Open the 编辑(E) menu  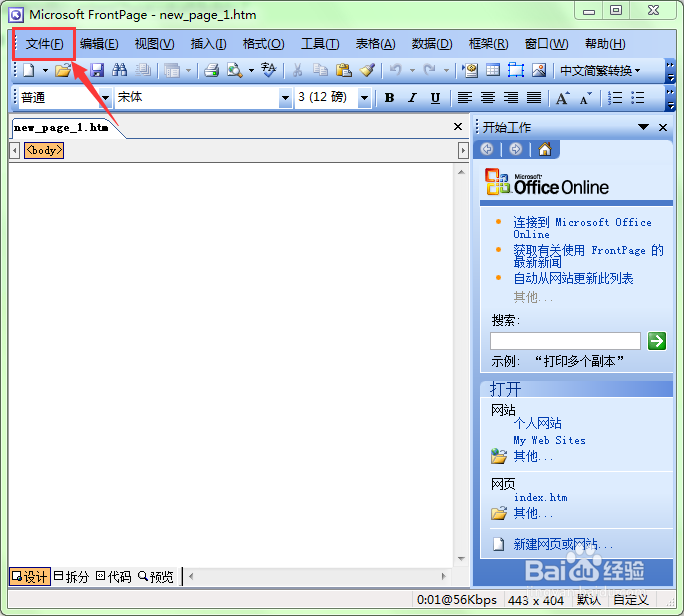(x=99, y=44)
